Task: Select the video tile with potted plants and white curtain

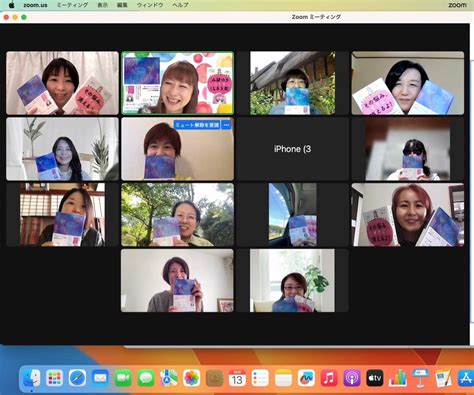Action: coord(62,149)
